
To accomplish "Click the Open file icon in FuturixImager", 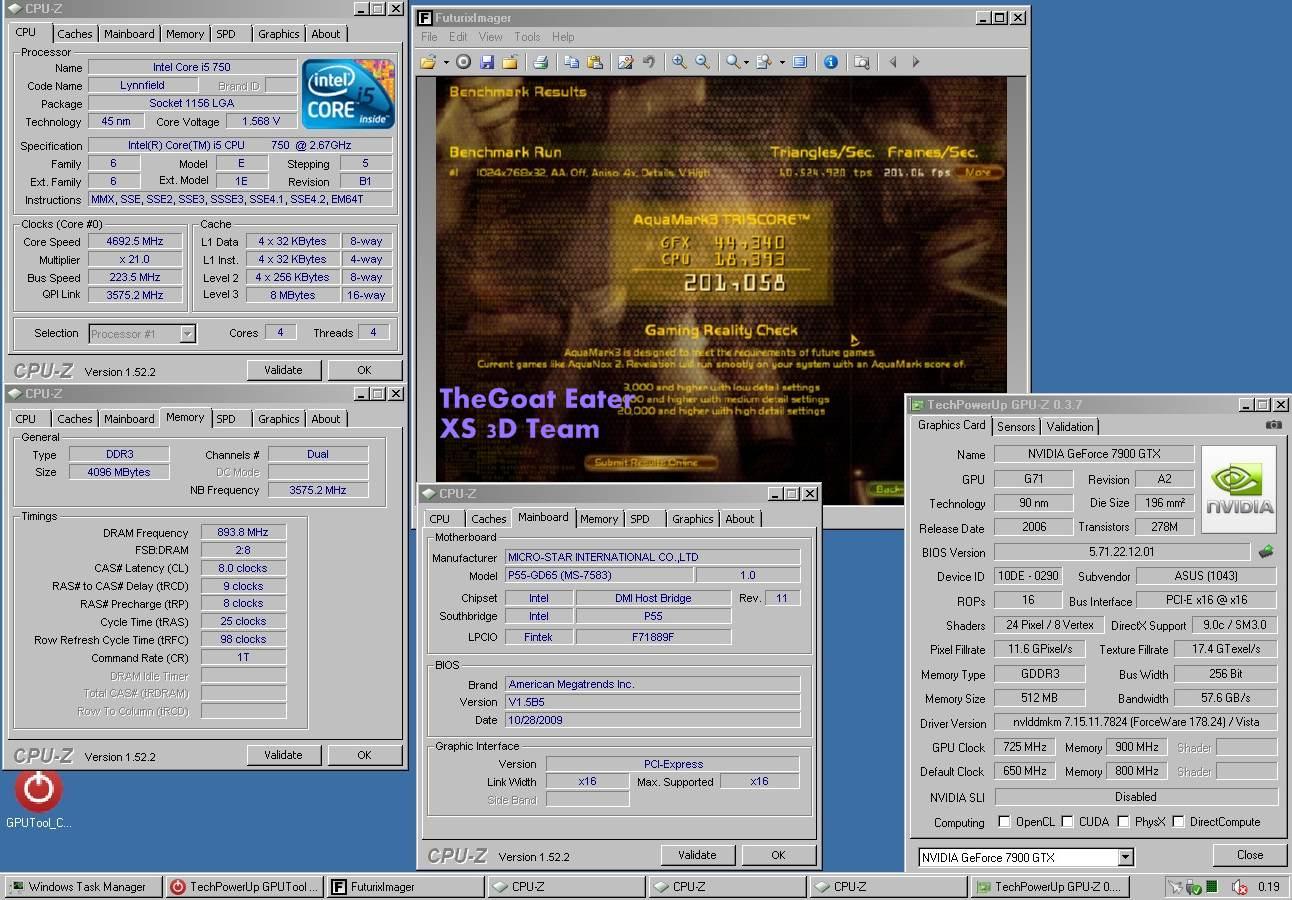I will click(428, 62).
